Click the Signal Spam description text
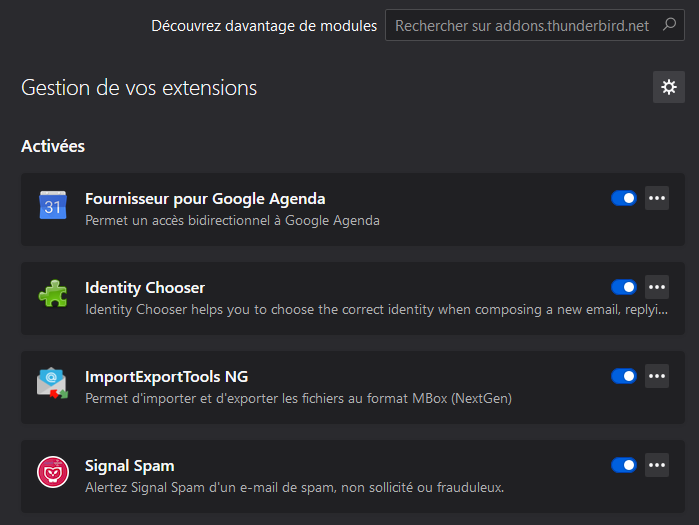 tap(294, 488)
